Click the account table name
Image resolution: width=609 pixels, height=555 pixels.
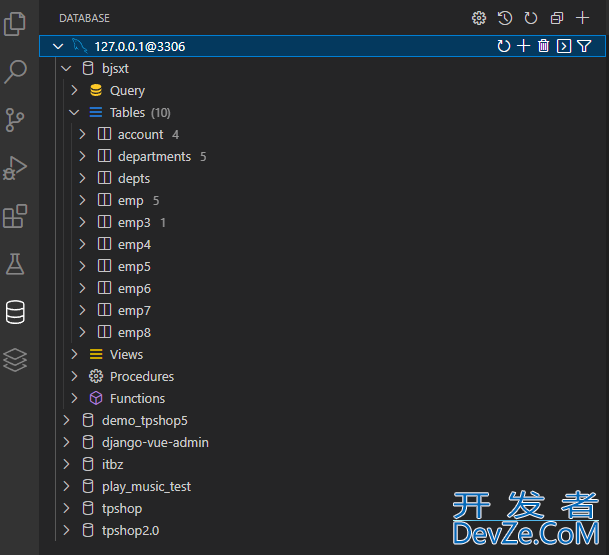(141, 134)
